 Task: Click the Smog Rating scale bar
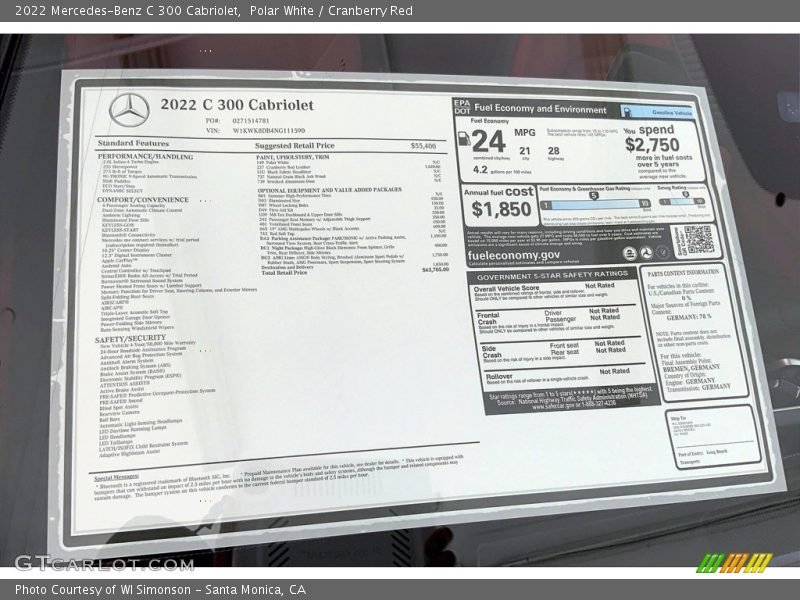click(682, 202)
